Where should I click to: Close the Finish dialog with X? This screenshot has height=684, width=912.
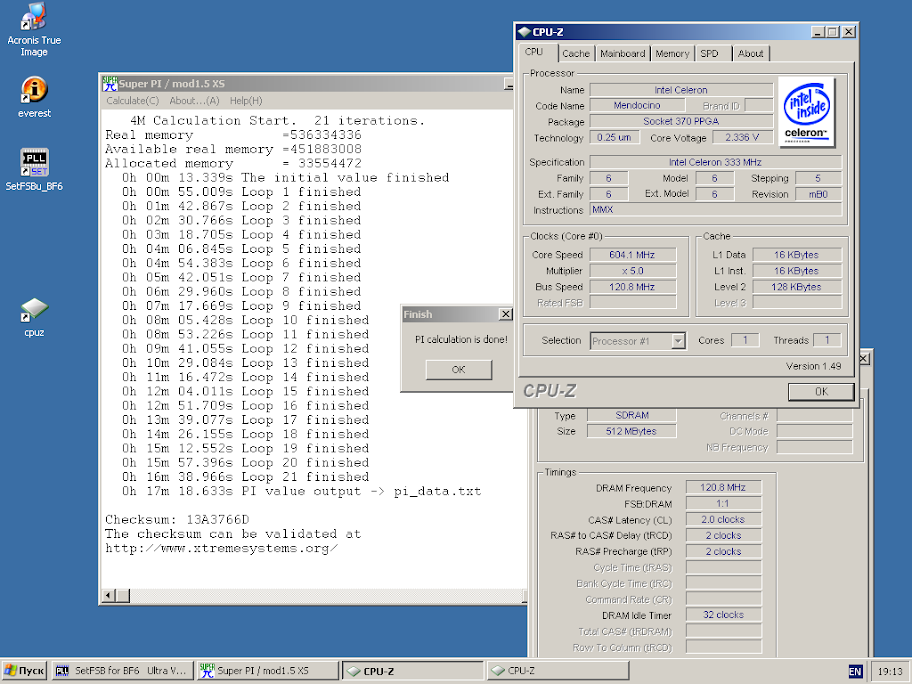click(505, 314)
